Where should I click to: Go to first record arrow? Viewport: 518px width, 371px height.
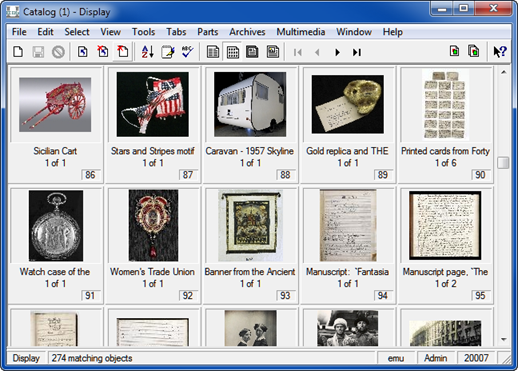[298, 52]
